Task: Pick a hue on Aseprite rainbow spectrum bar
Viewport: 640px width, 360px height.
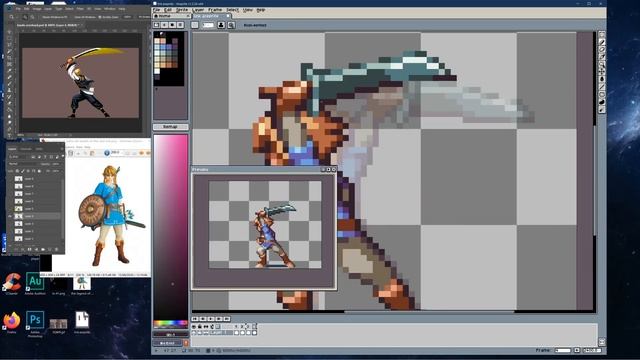Action: 171,324
